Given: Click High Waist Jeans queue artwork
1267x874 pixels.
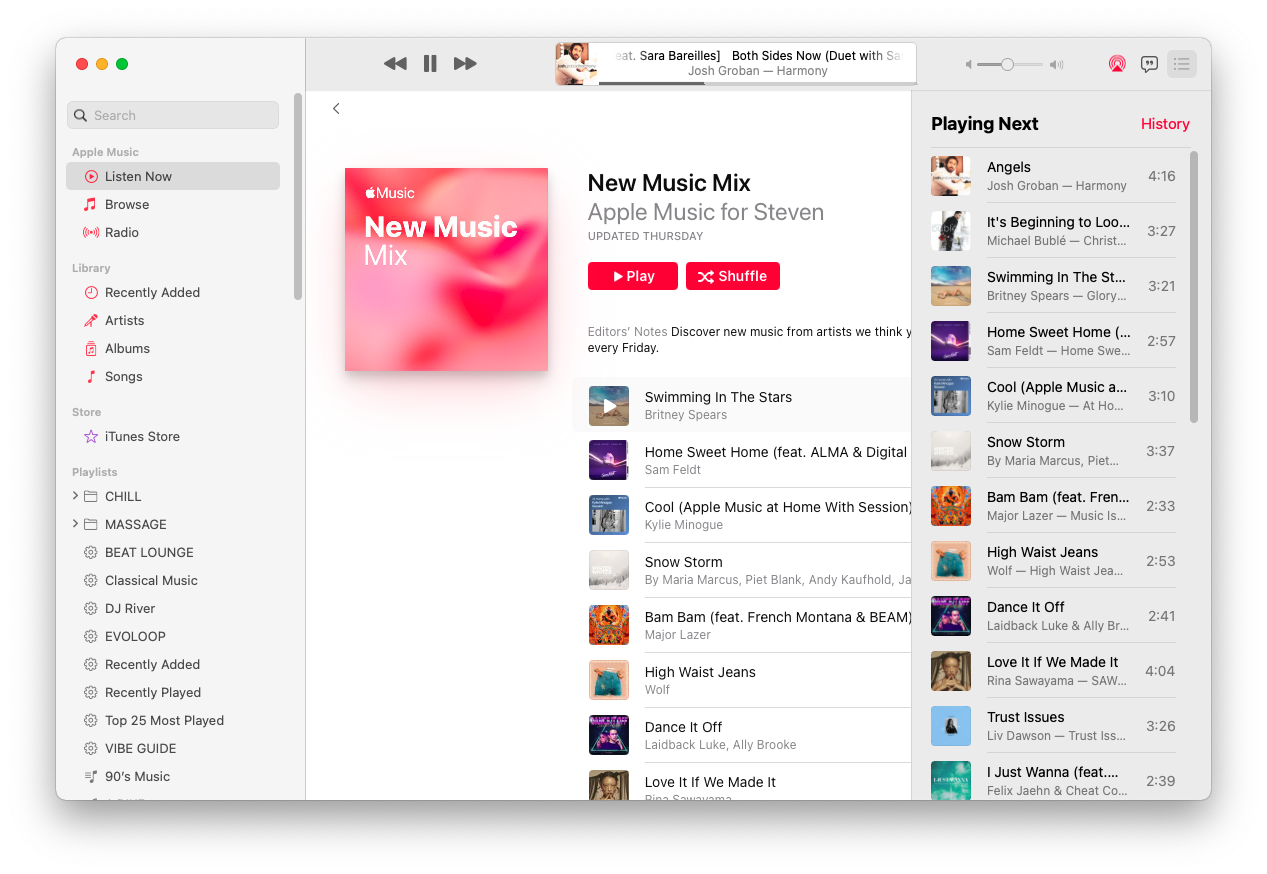Looking at the screenshot, I should point(951,561).
